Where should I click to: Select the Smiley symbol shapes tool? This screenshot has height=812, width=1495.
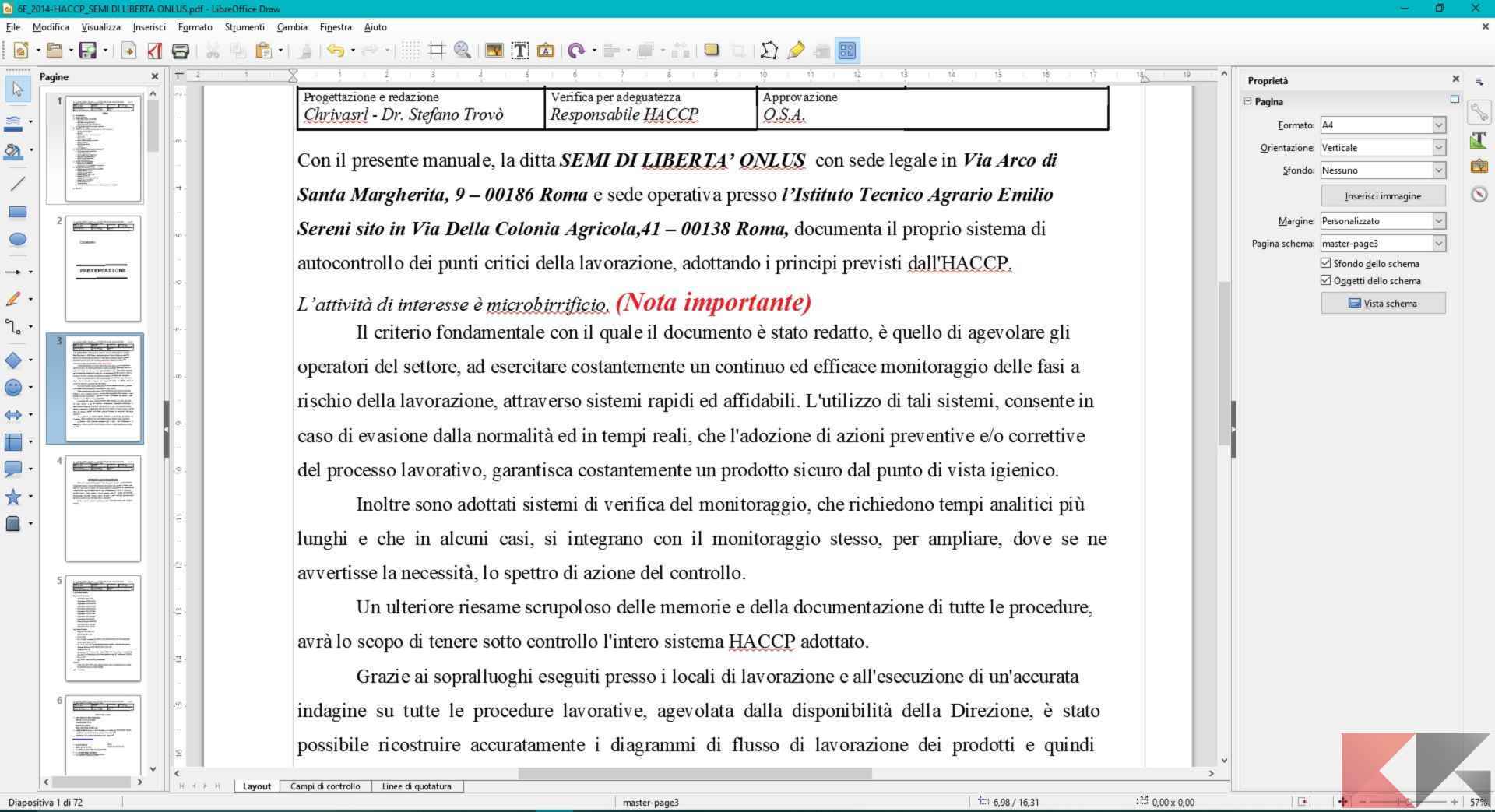coord(13,387)
